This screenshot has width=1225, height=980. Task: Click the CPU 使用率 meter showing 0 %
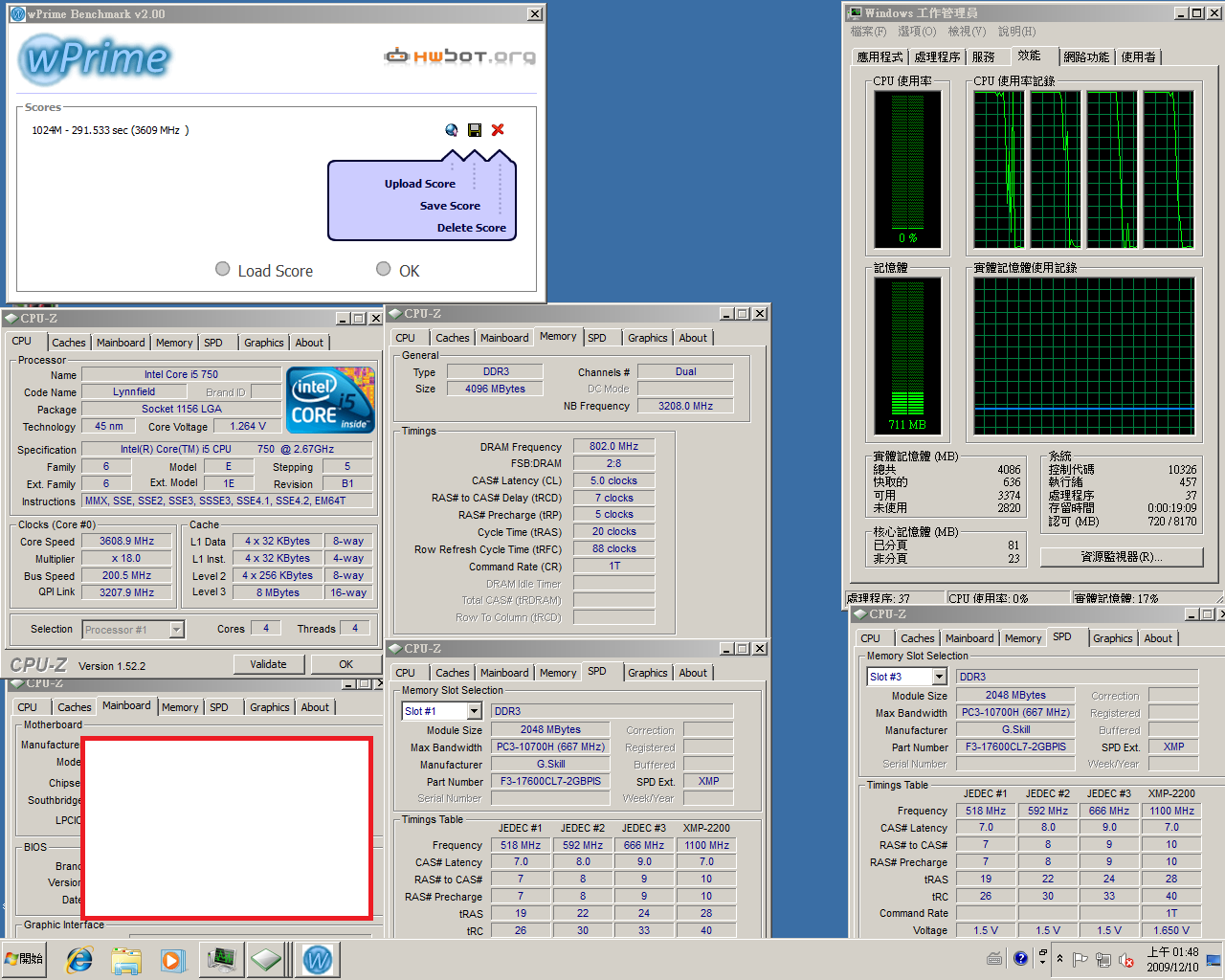907,169
